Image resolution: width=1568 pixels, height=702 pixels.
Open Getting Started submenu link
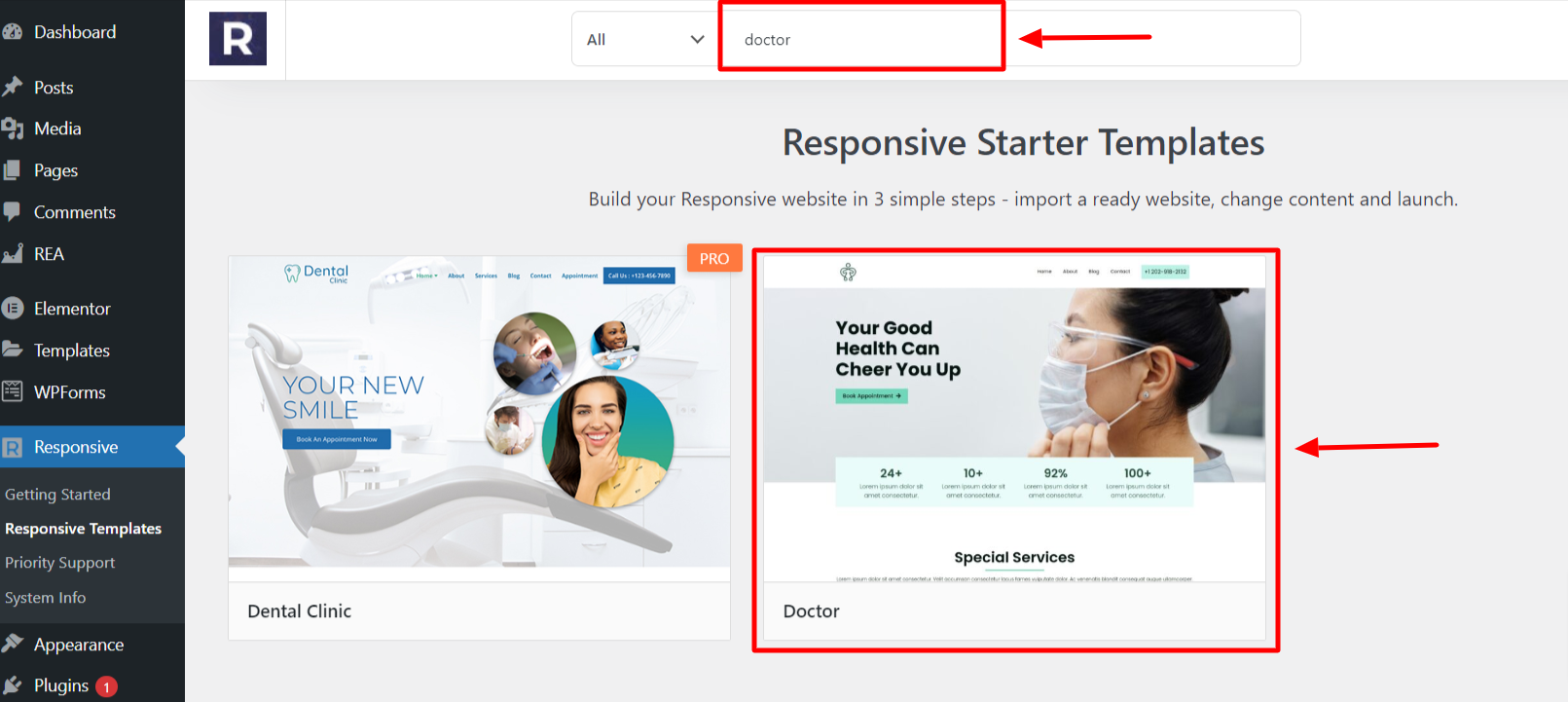57,495
